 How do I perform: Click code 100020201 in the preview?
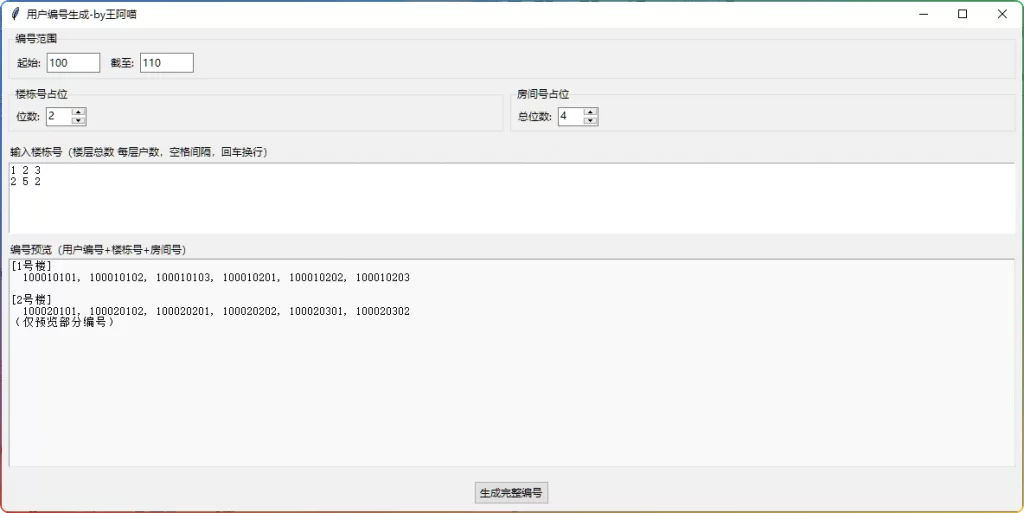pos(183,311)
